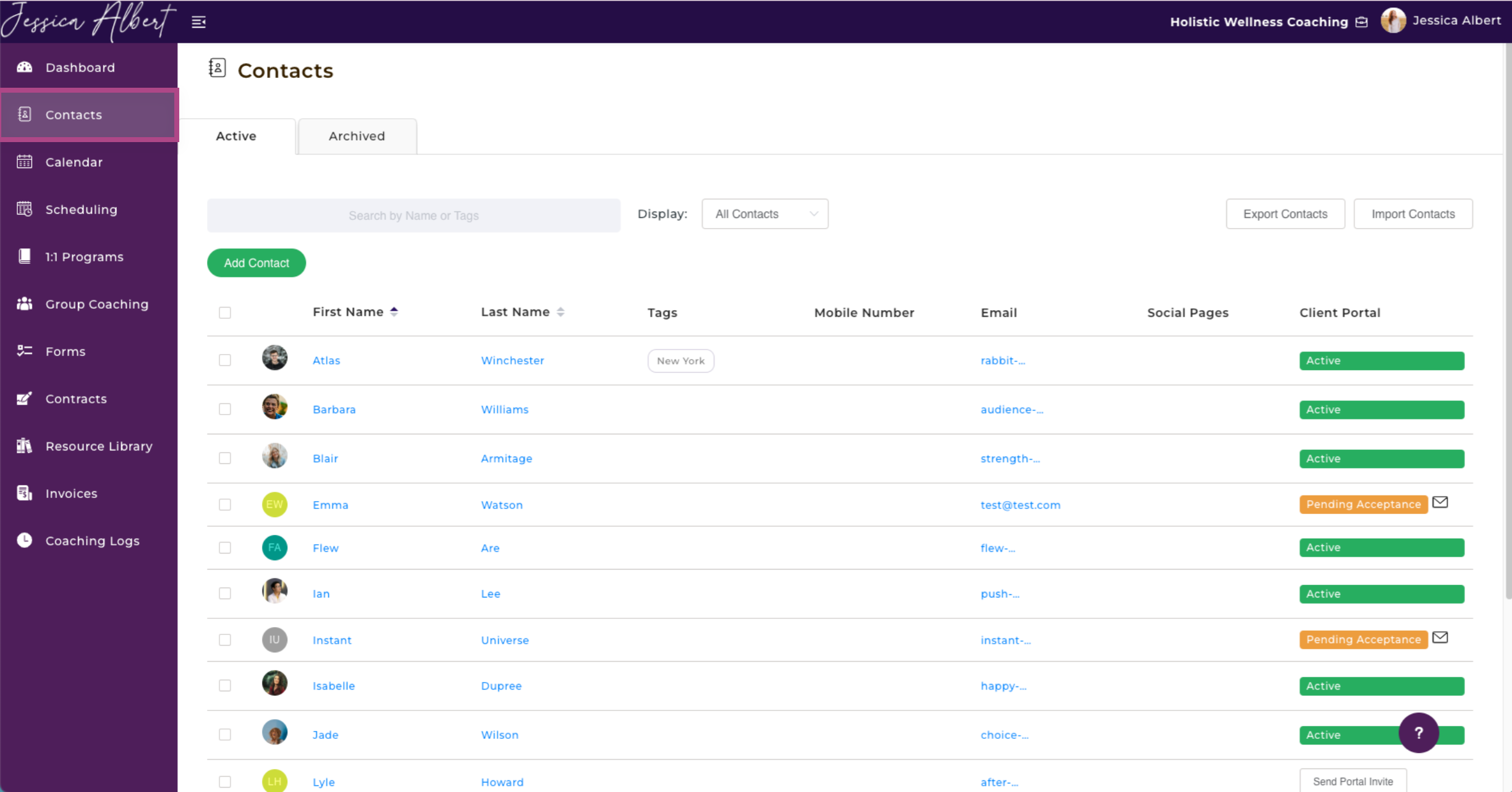This screenshot has width=1512, height=792.
Task: Check the box for Isabelle Dupree
Action: click(x=225, y=686)
